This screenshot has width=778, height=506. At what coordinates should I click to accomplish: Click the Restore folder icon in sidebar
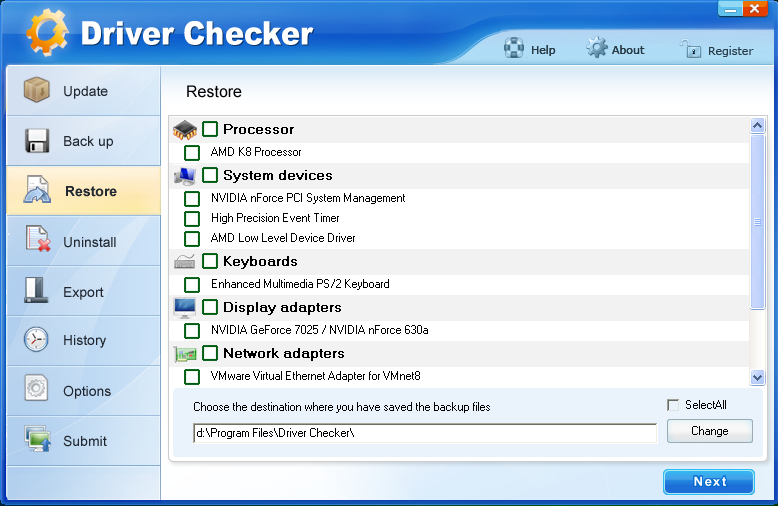pos(37,190)
